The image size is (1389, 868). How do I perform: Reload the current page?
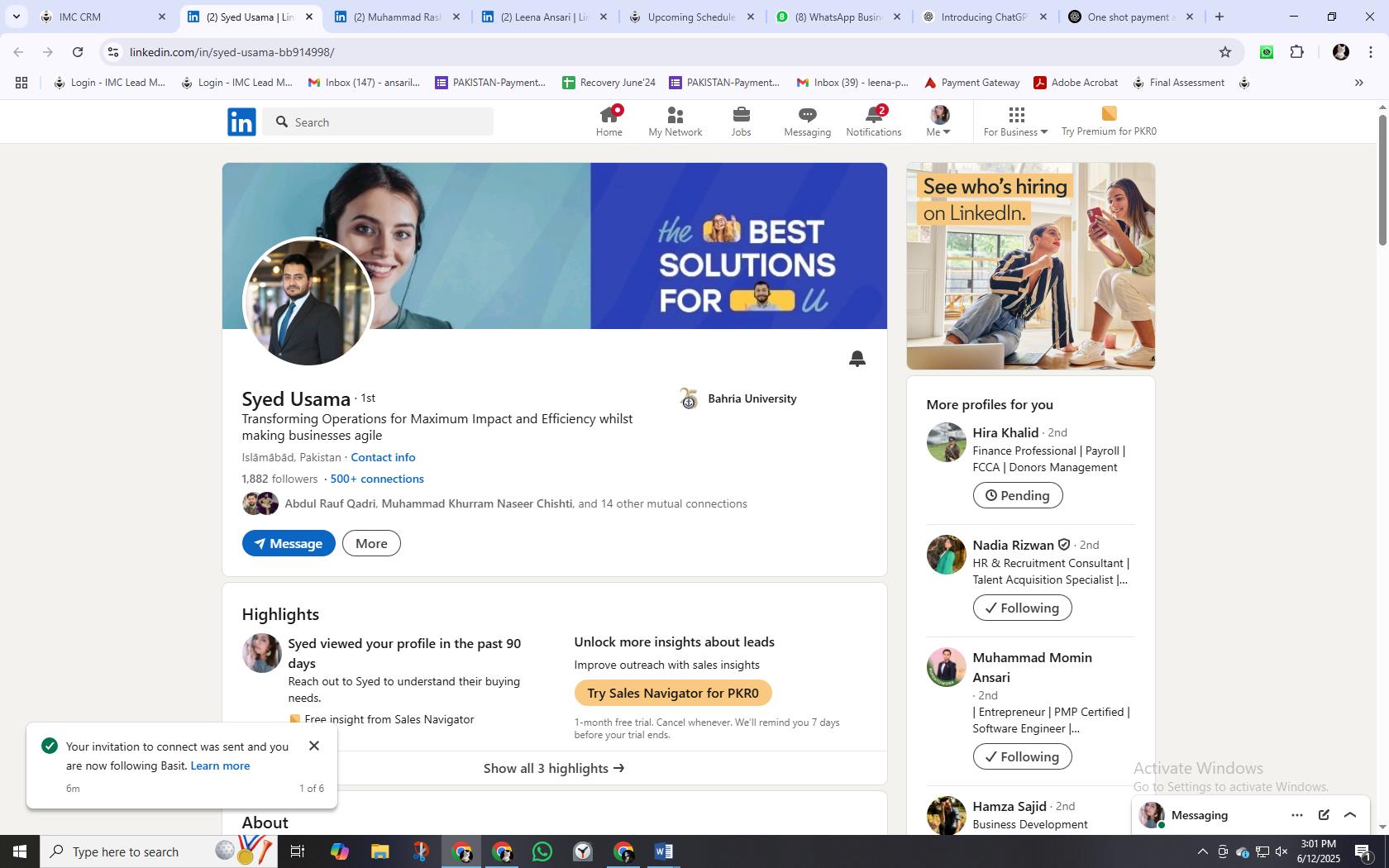(78, 52)
